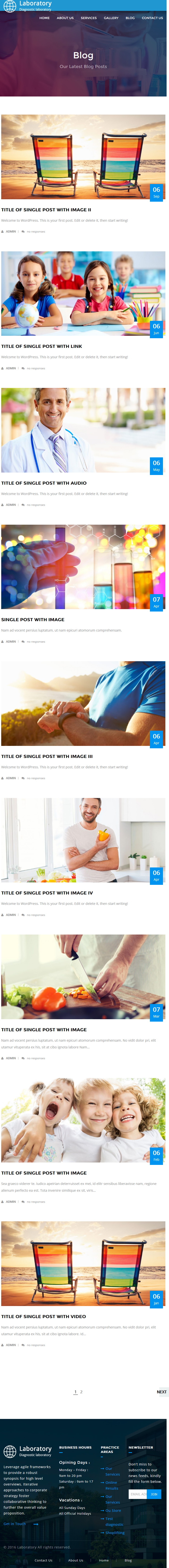Go to pagination page 2
This screenshot has height=1568, width=169.
pyautogui.click(x=81, y=1391)
